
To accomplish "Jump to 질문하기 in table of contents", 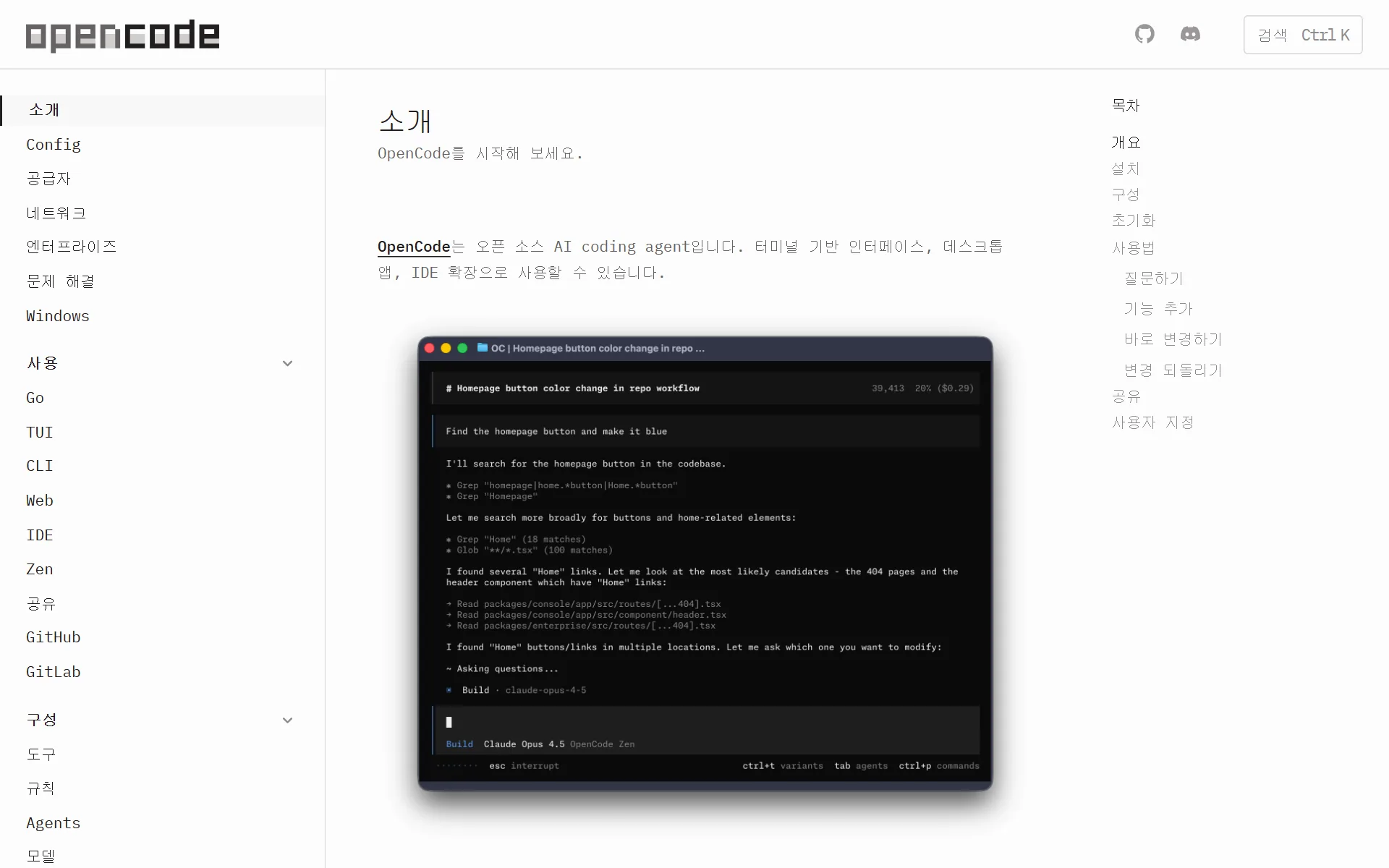I will coord(1154,278).
